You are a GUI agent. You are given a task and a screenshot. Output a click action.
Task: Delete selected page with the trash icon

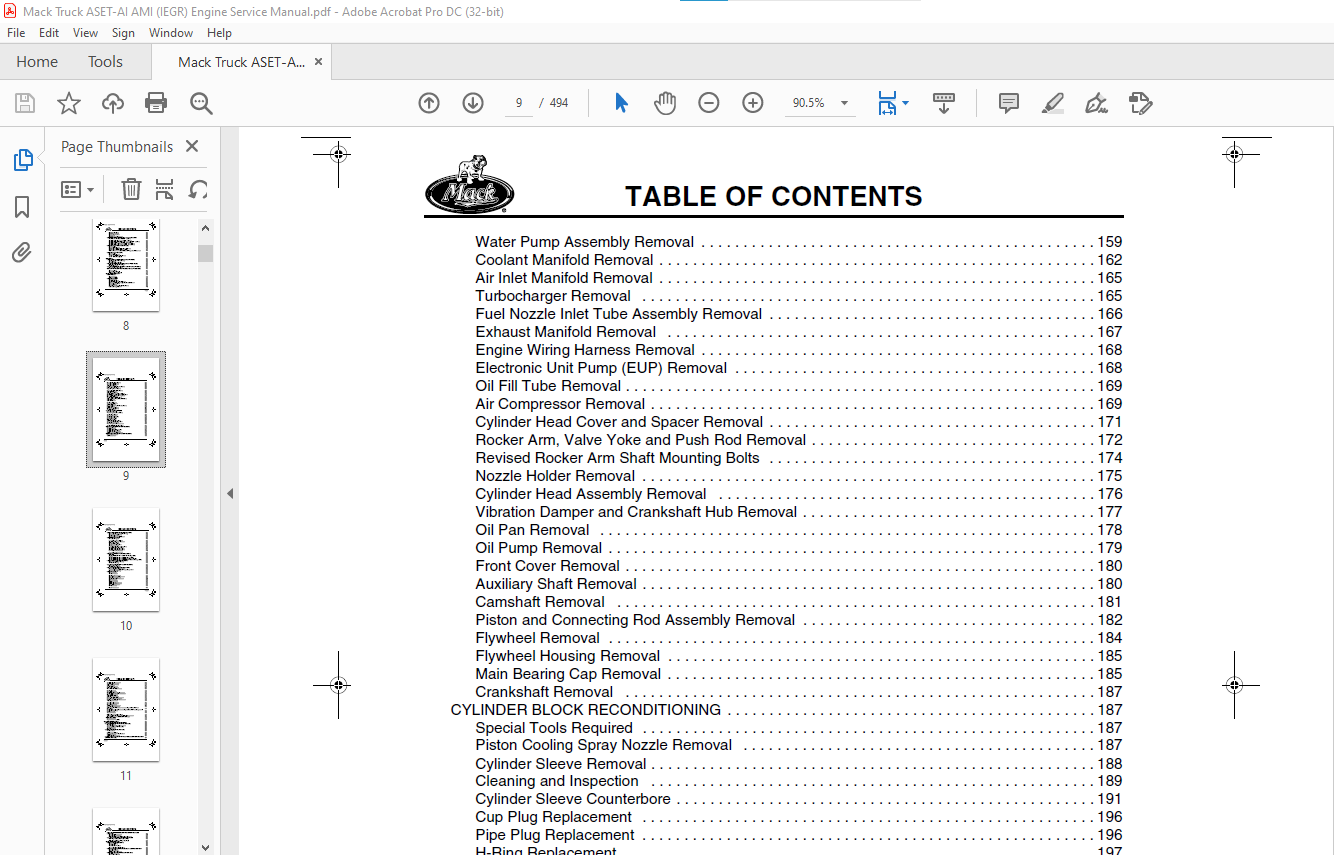[x=131, y=189]
